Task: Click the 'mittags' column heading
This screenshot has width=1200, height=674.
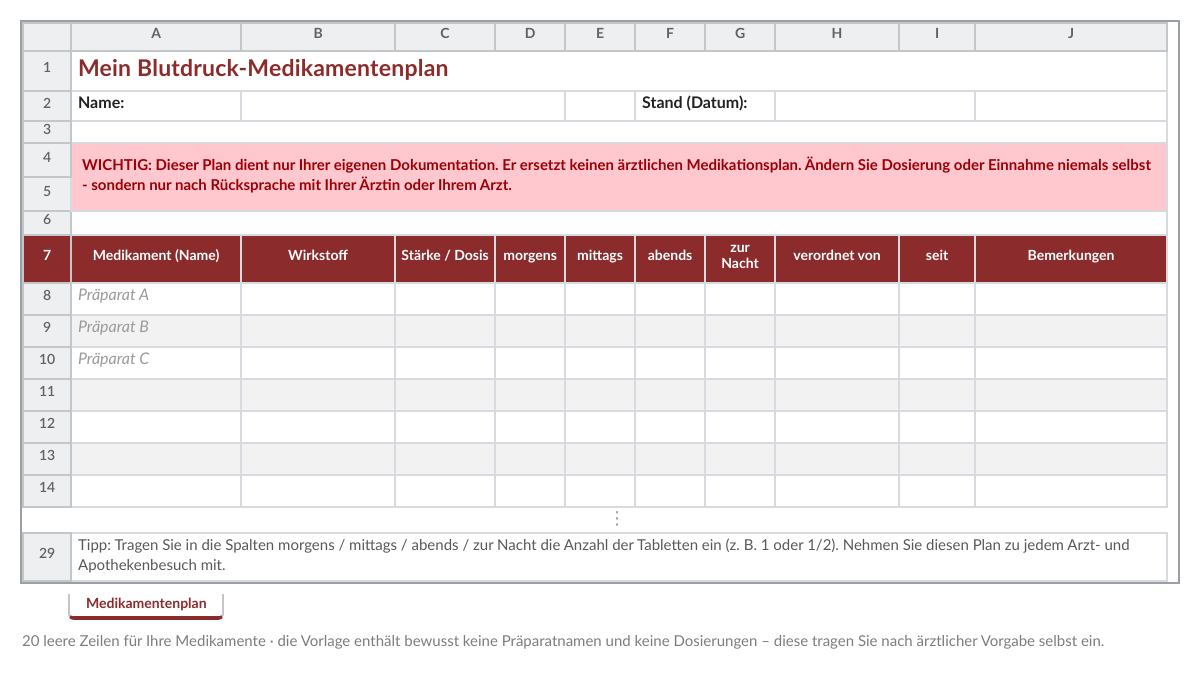Action: pos(600,257)
